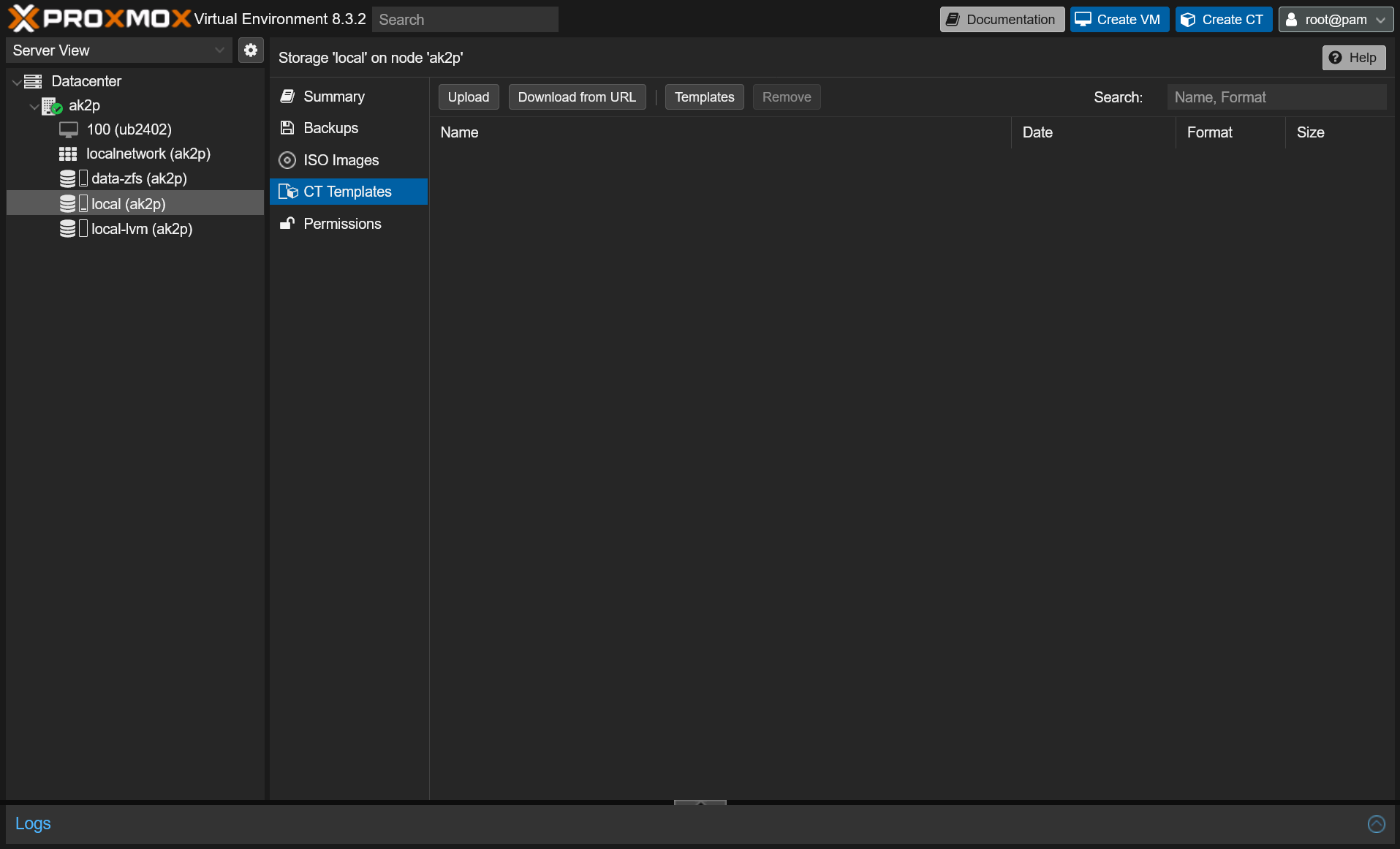
Task: Switch to the Summary tab
Action: 333,97
